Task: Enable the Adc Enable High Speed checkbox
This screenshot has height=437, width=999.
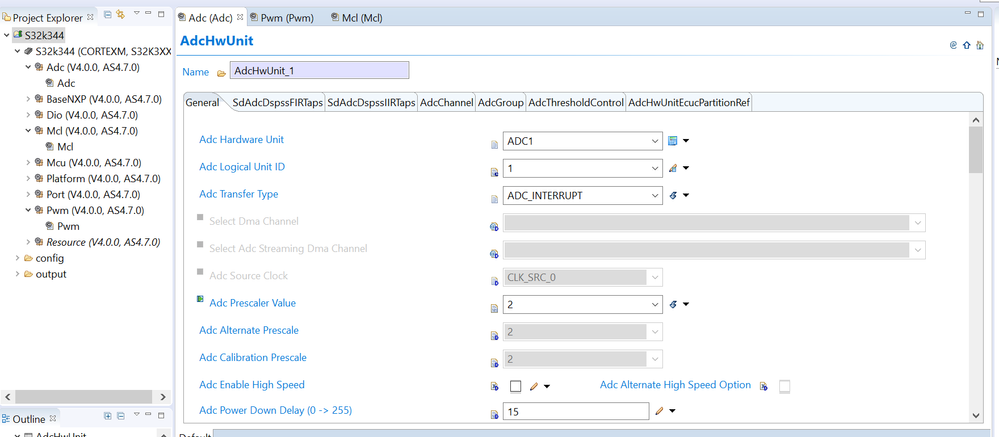Action: tap(515, 386)
